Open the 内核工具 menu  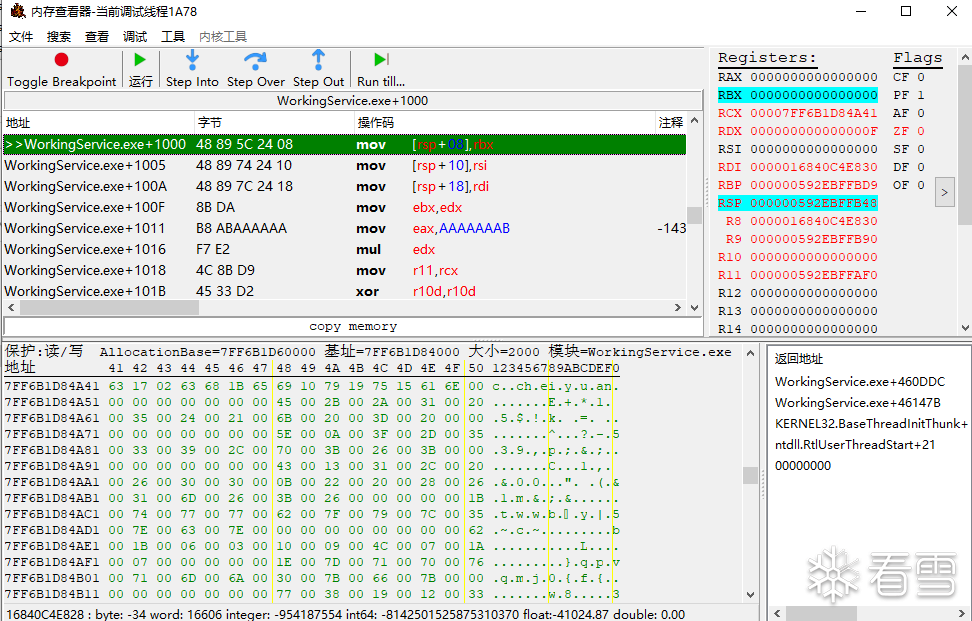[x=223, y=37]
